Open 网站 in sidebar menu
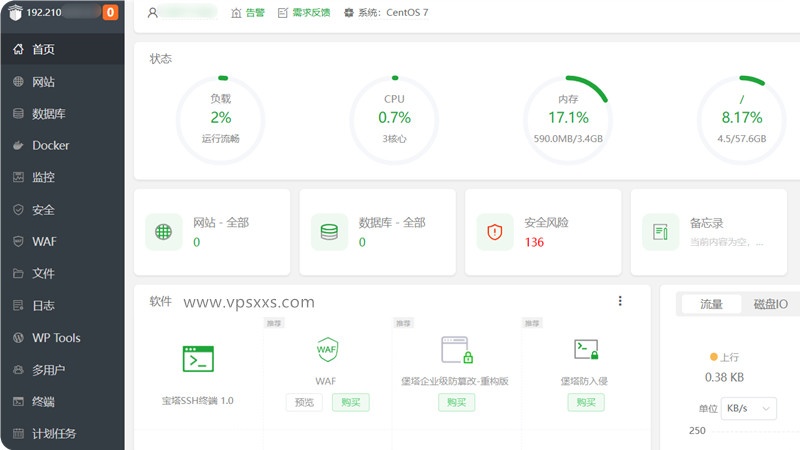 [62, 81]
